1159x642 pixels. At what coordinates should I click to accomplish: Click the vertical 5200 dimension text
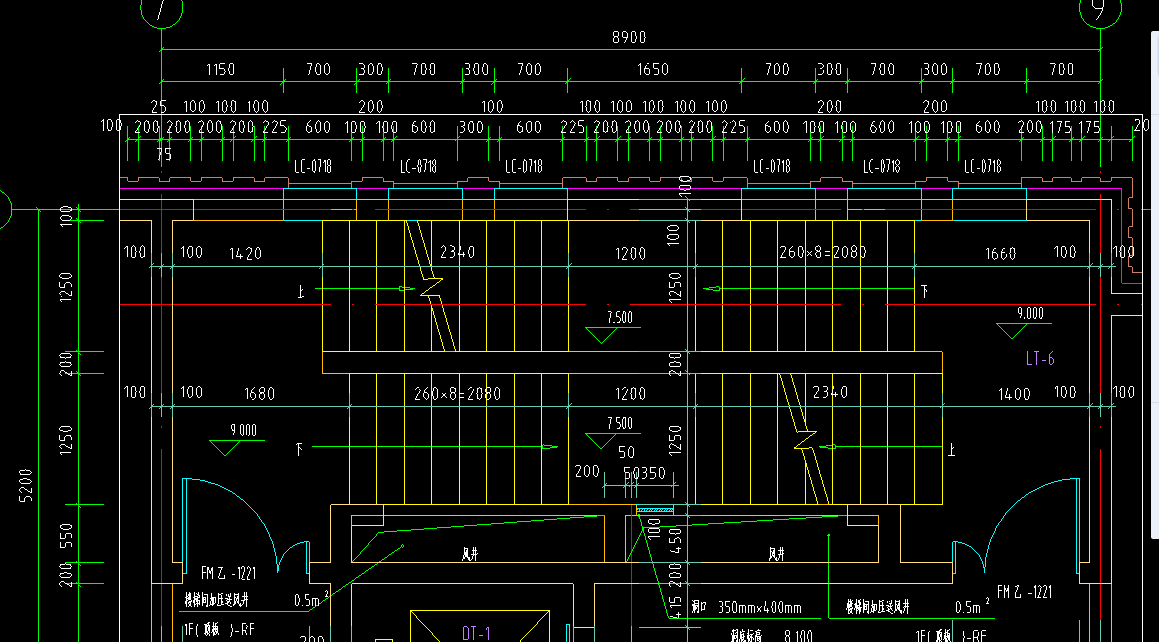click(26, 485)
